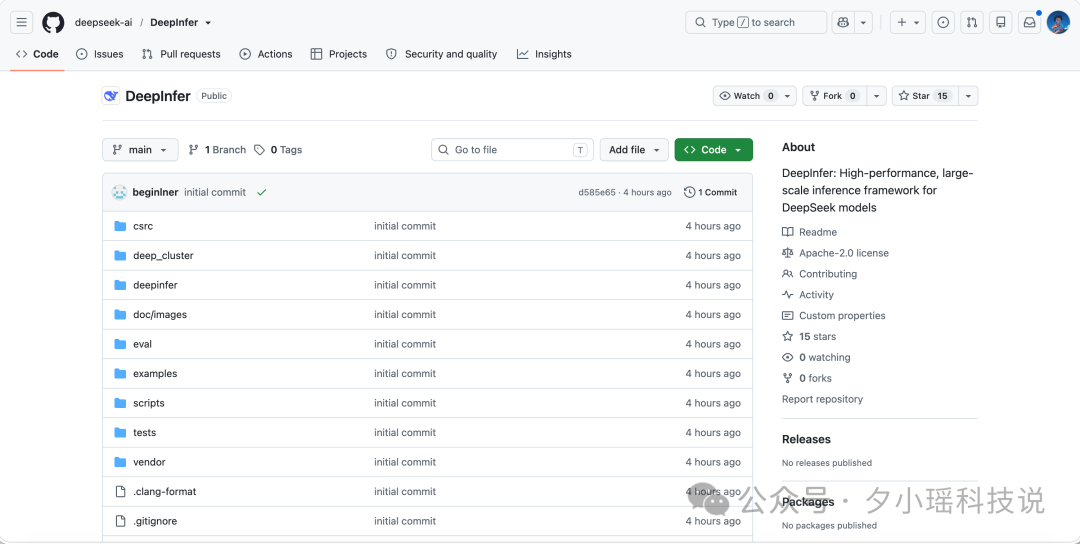Open the Create new plus dropdown
Viewport: 1080px width, 544px height.
907,23
